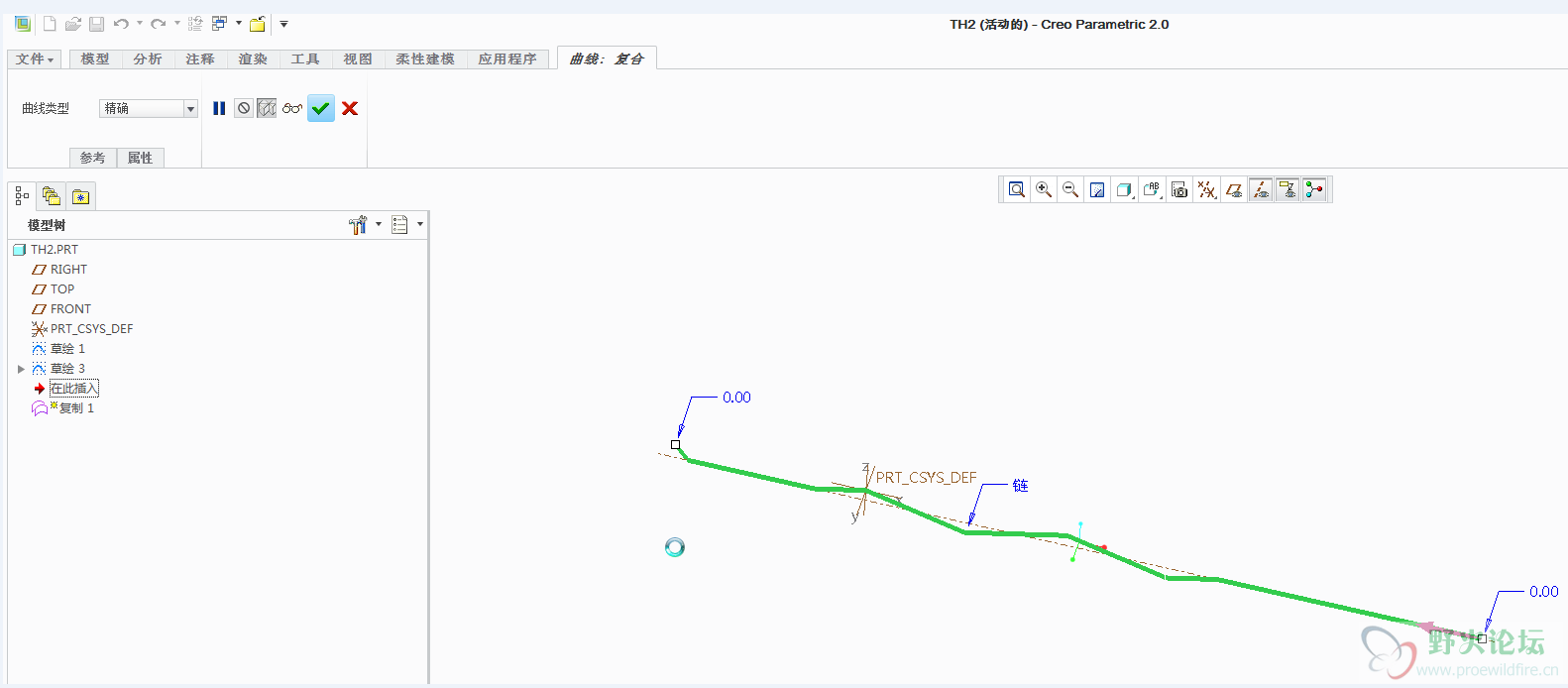This screenshot has height=688, width=1568.
Task: Expand the windows list arrow
Action: 239,24
